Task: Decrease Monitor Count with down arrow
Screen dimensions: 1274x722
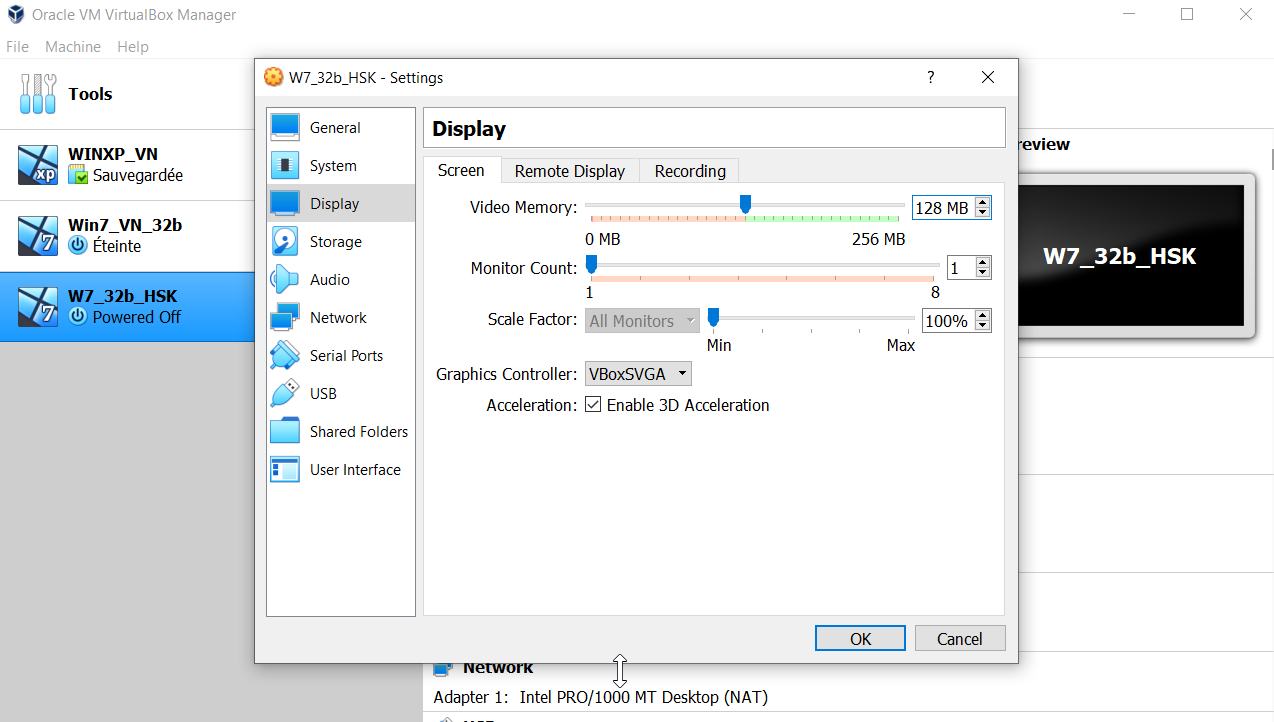Action: 983,273
